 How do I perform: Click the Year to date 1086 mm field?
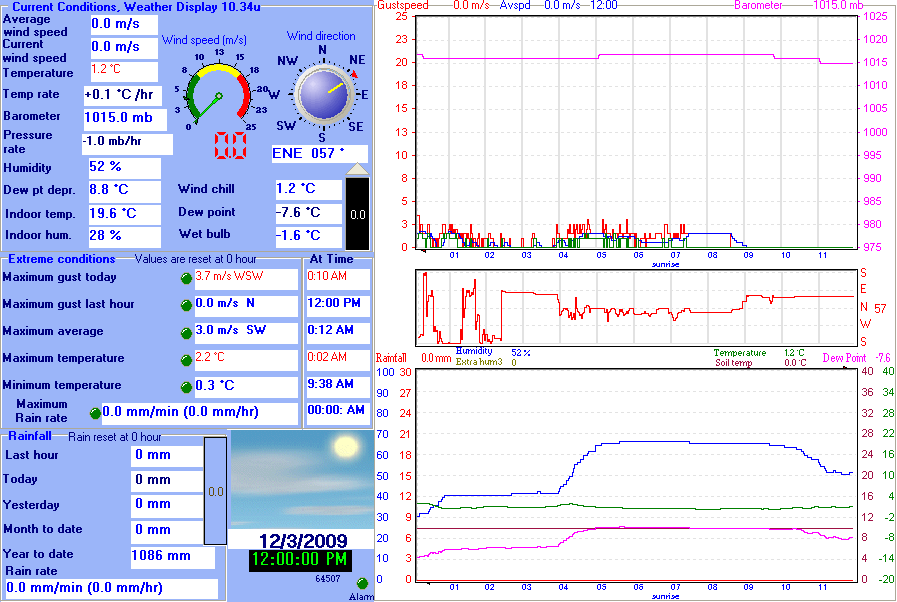[172, 556]
